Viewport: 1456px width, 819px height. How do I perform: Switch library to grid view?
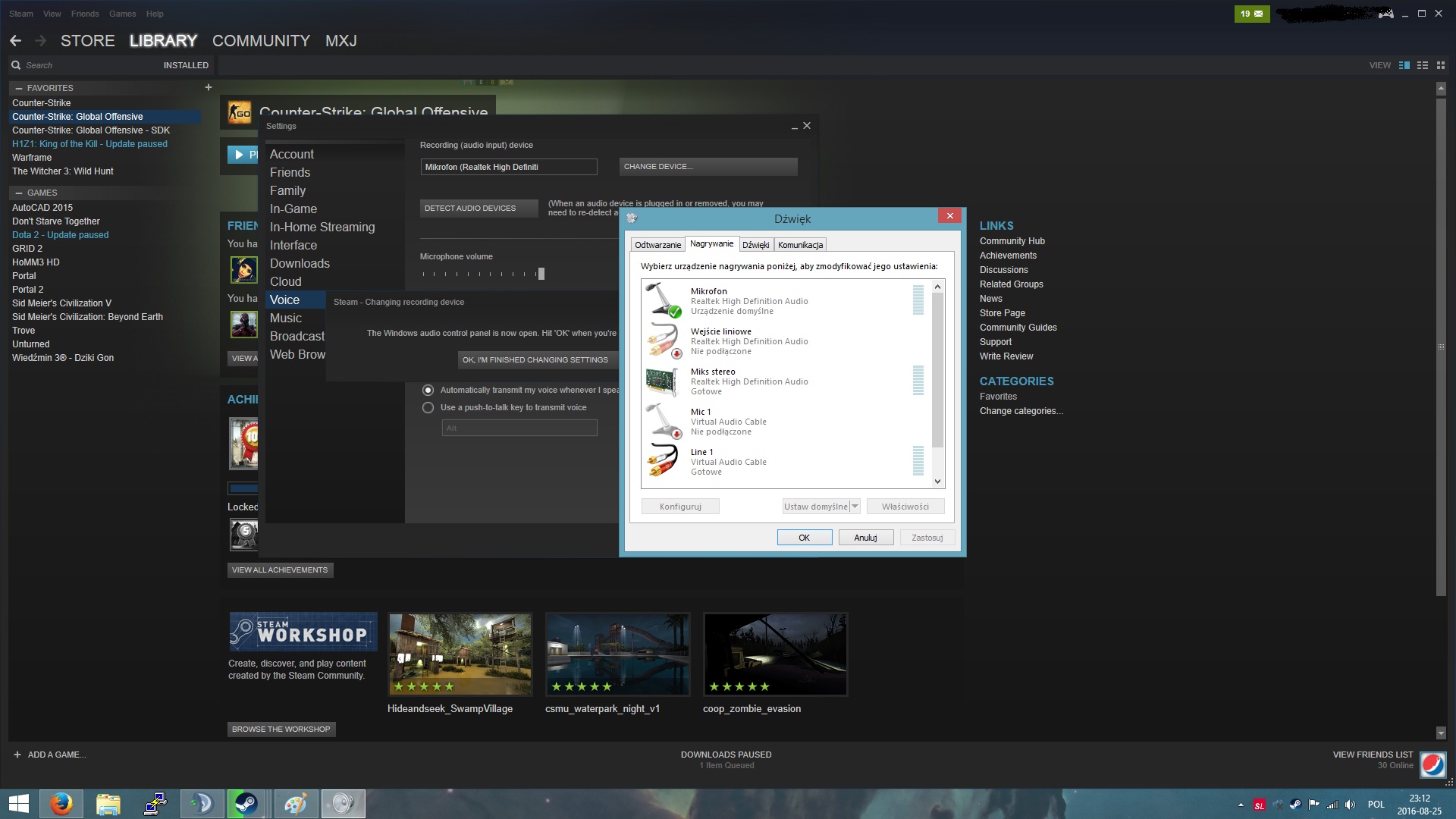point(1441,65)
